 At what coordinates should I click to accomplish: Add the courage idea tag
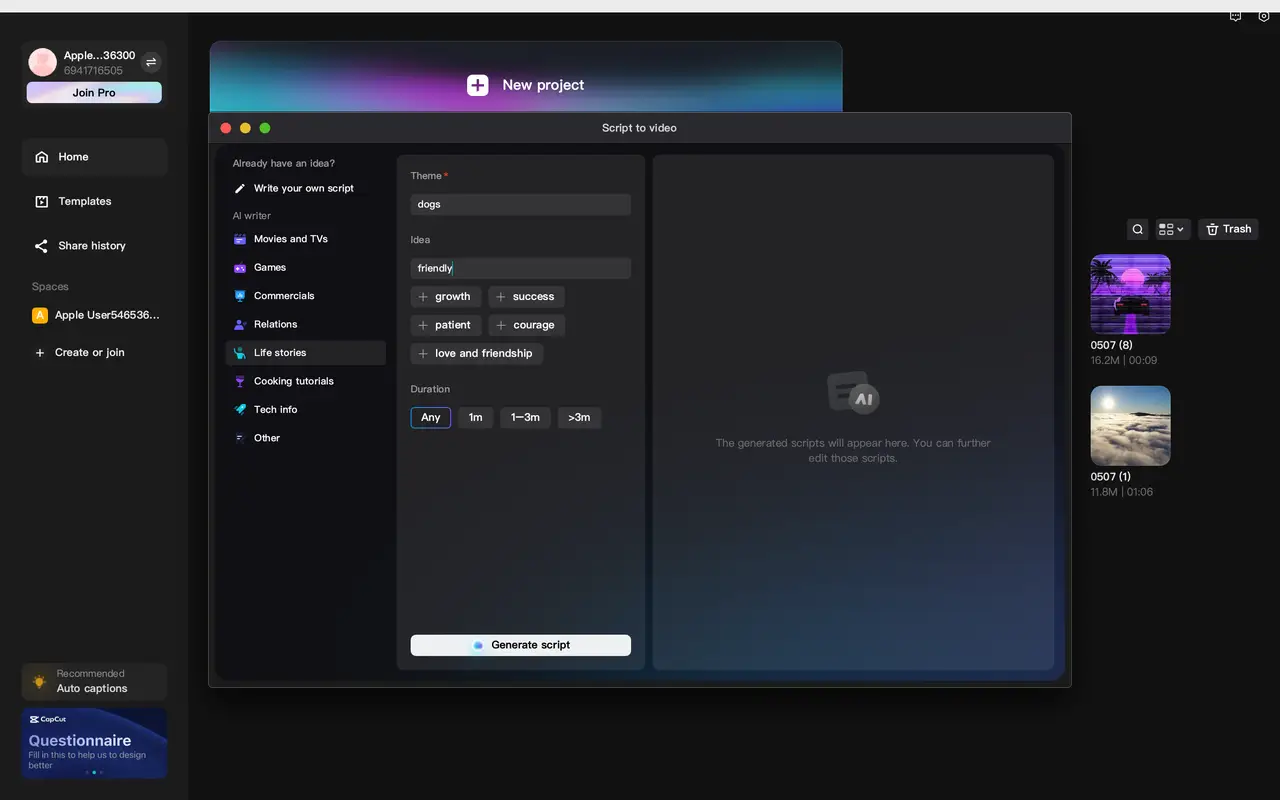coord(527,325)
